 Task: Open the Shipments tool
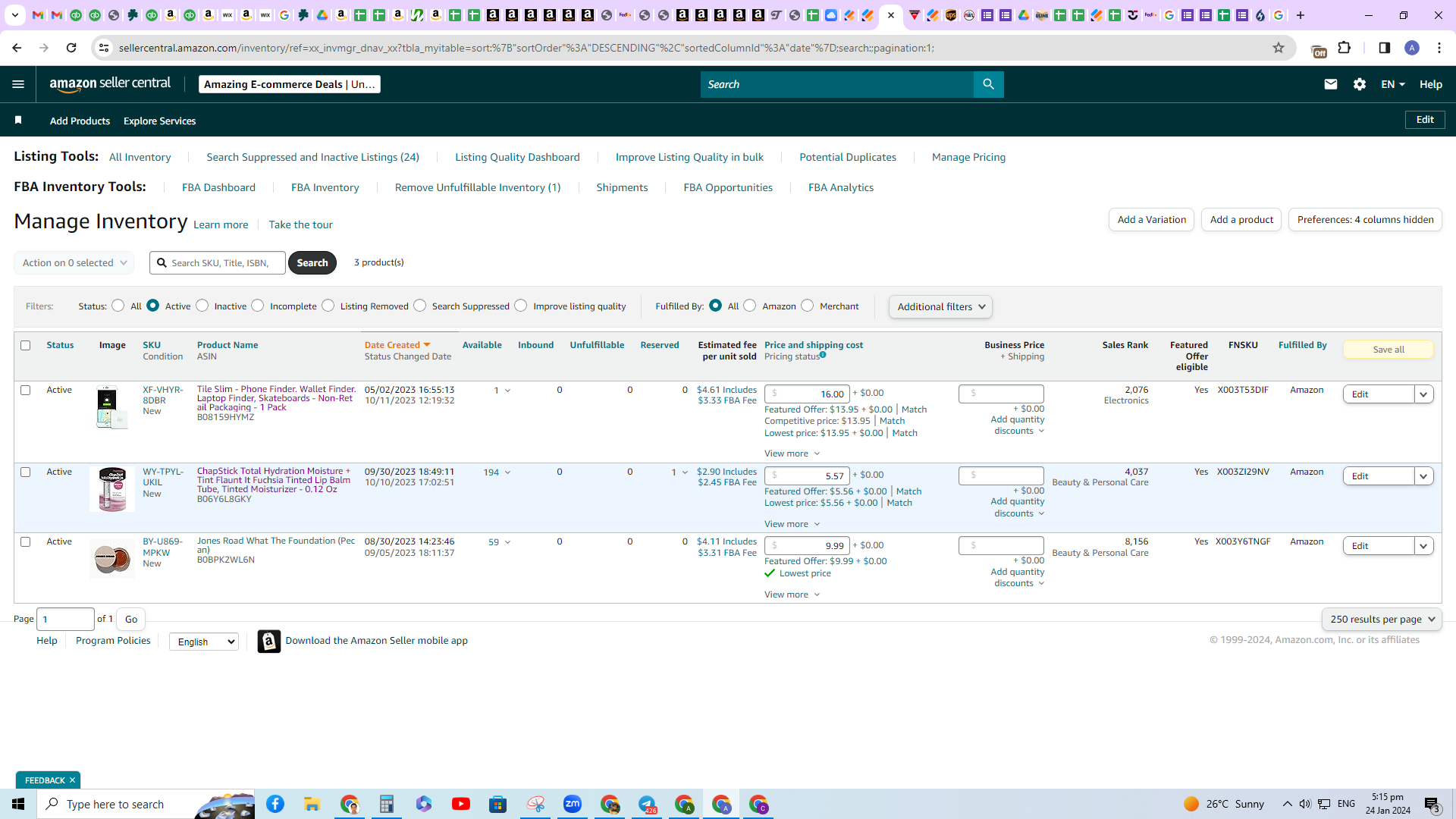(622, 187)
